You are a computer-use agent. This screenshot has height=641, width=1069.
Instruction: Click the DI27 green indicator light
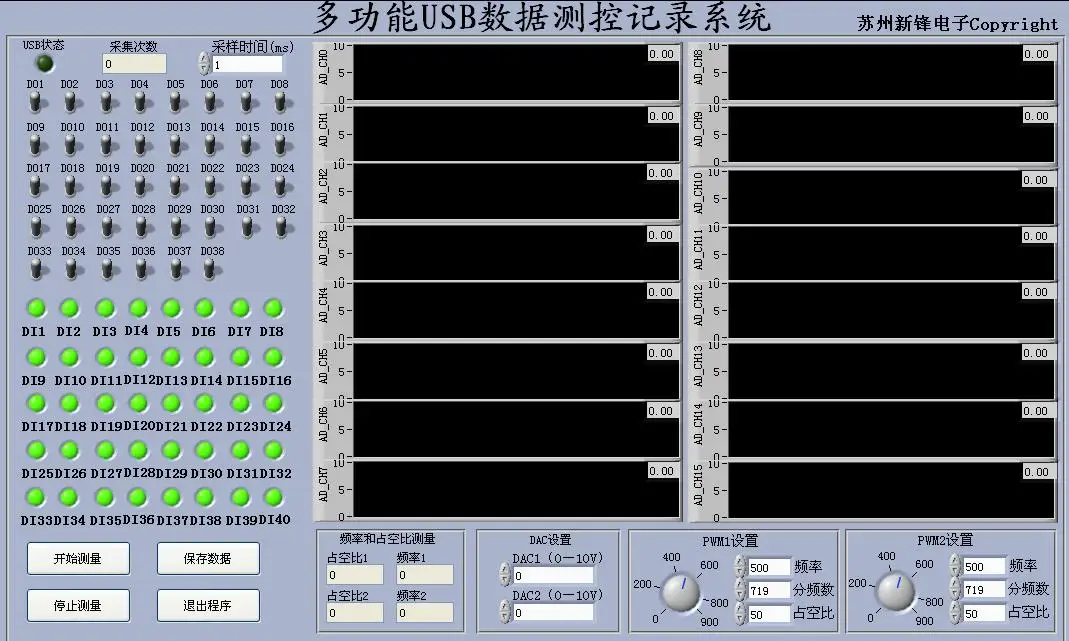pos(105,450)
